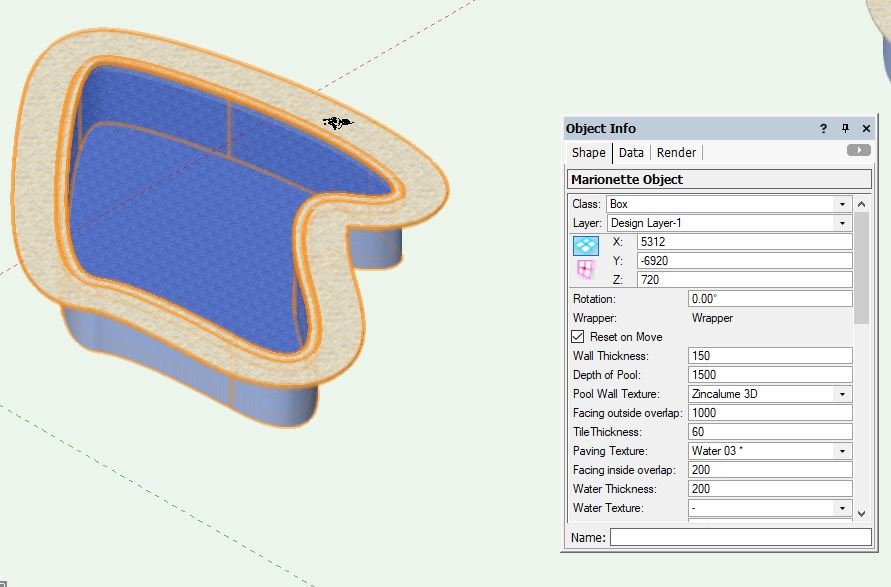Click the Object Info help question mark
The height and width of the screenshot is (587, 891).
click(x=824, y=129)
